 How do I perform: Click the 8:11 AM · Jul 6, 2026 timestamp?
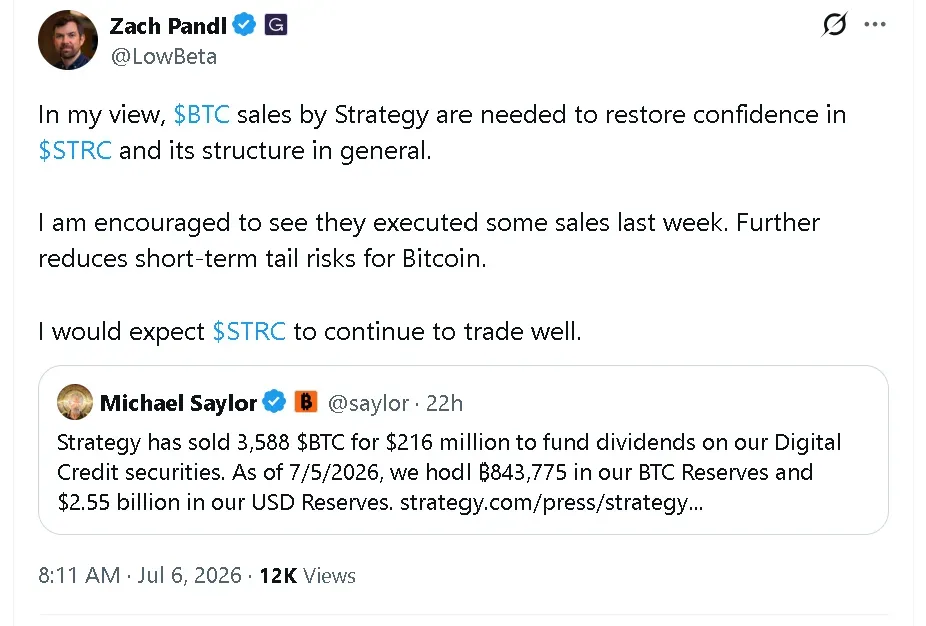click(x=140, y=575)
